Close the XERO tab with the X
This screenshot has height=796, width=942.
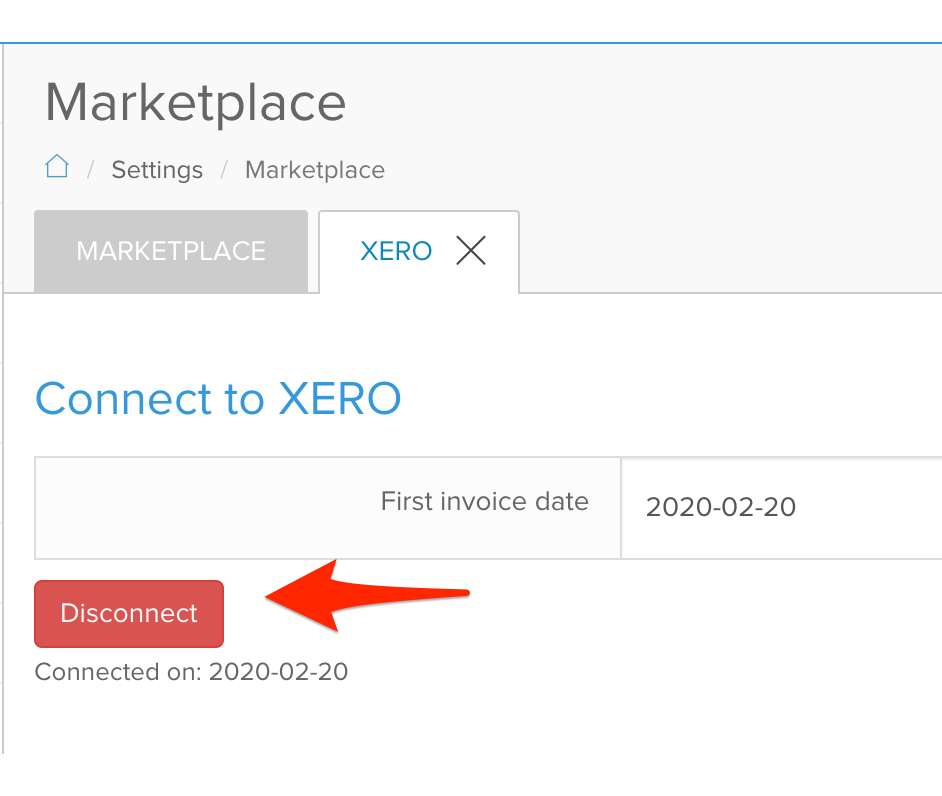point(471,252)
